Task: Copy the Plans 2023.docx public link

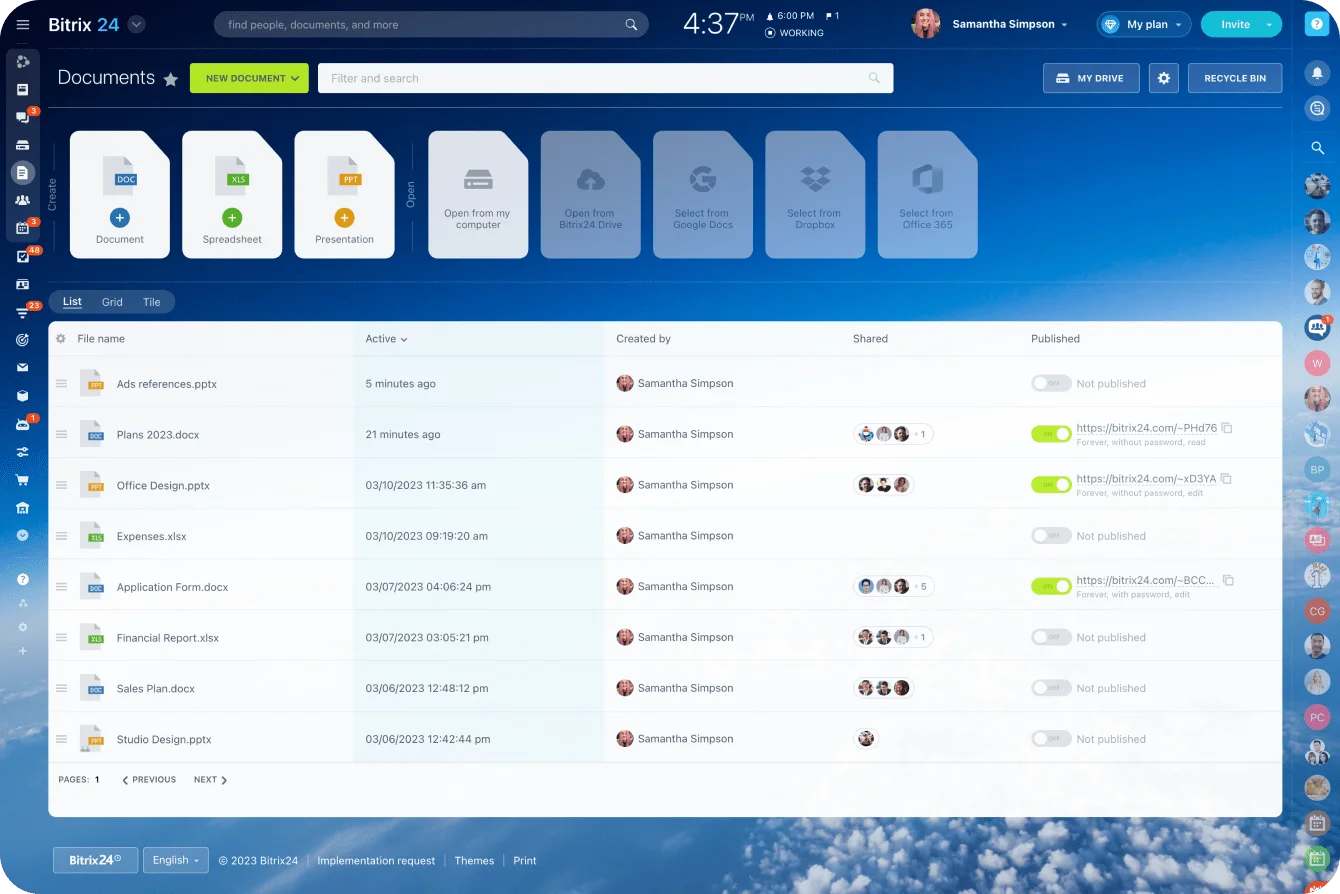Action: 1227,428
